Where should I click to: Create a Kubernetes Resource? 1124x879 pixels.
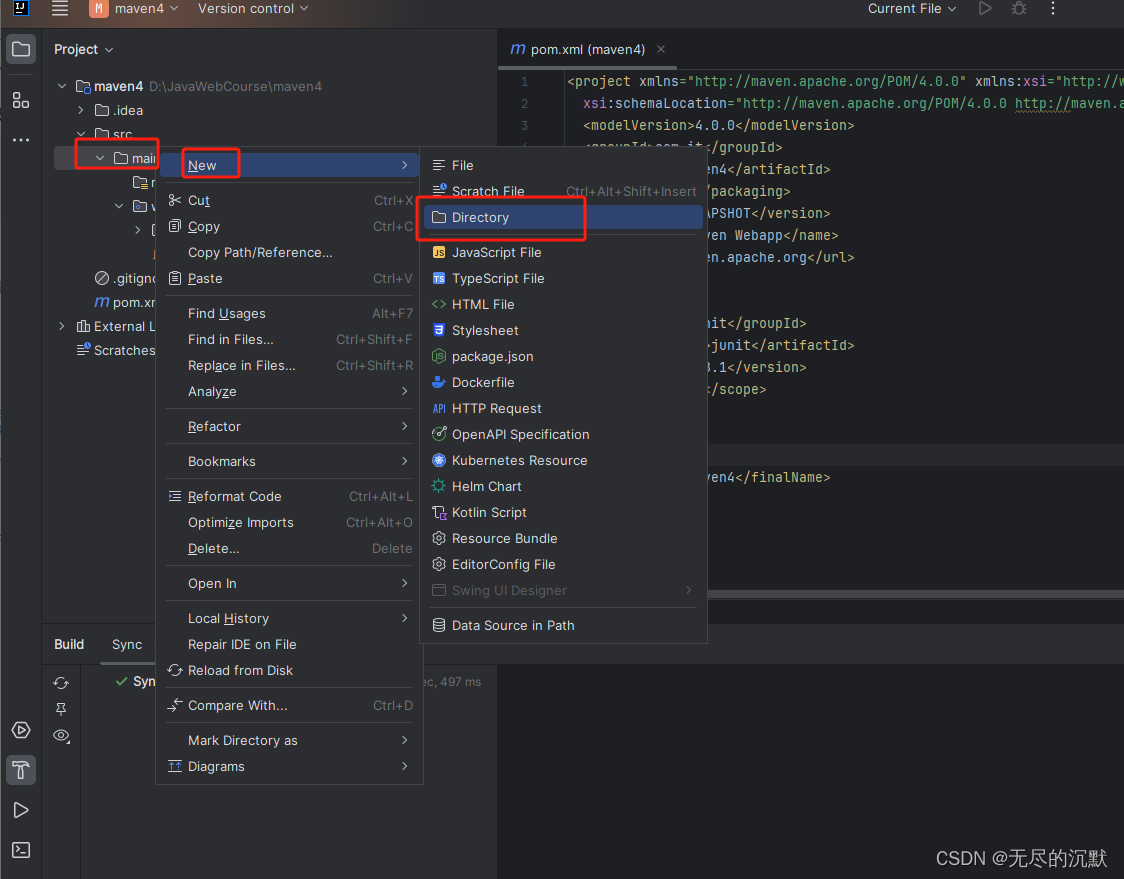[x=561, y=460]
